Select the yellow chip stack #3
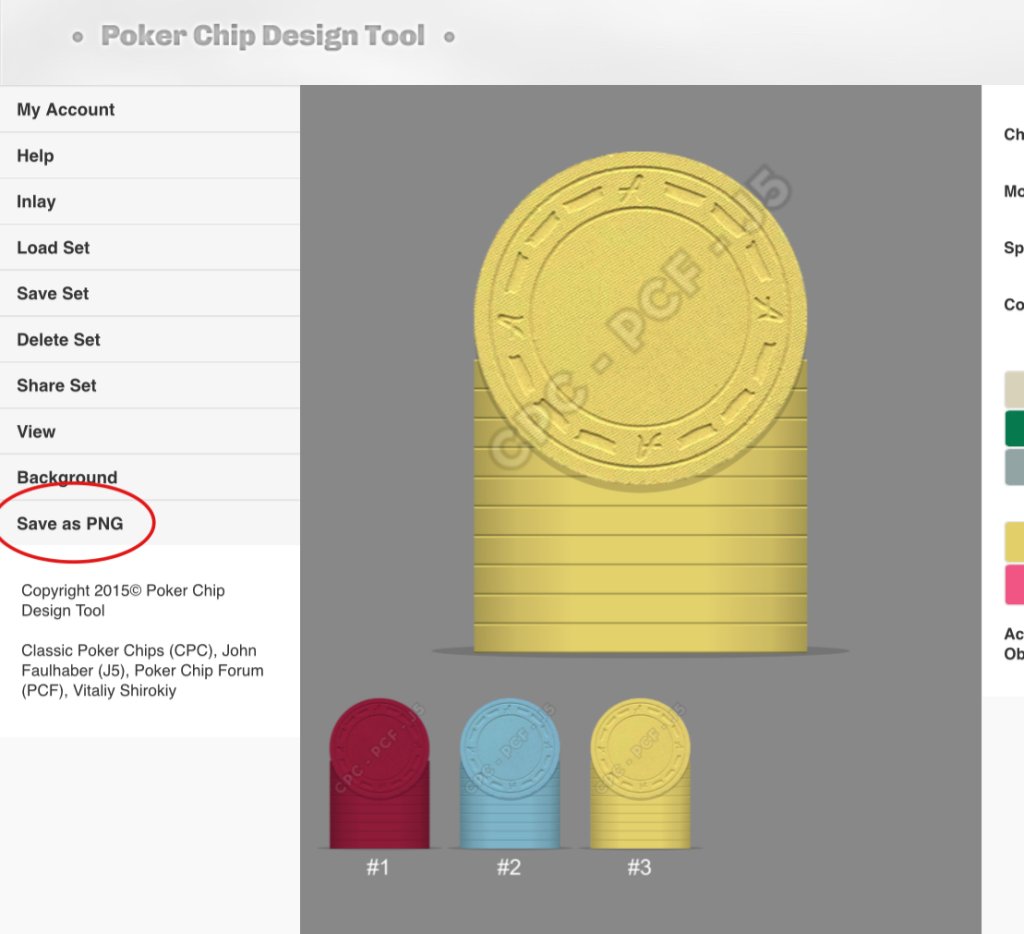 pos(640,773)
